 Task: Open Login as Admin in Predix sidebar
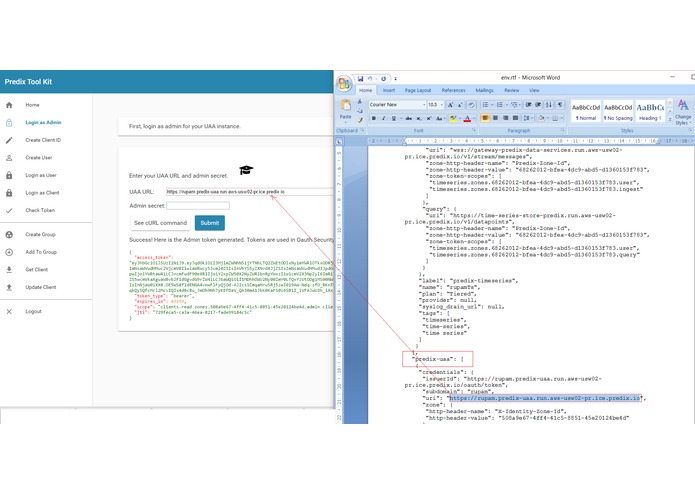point(43,122)
